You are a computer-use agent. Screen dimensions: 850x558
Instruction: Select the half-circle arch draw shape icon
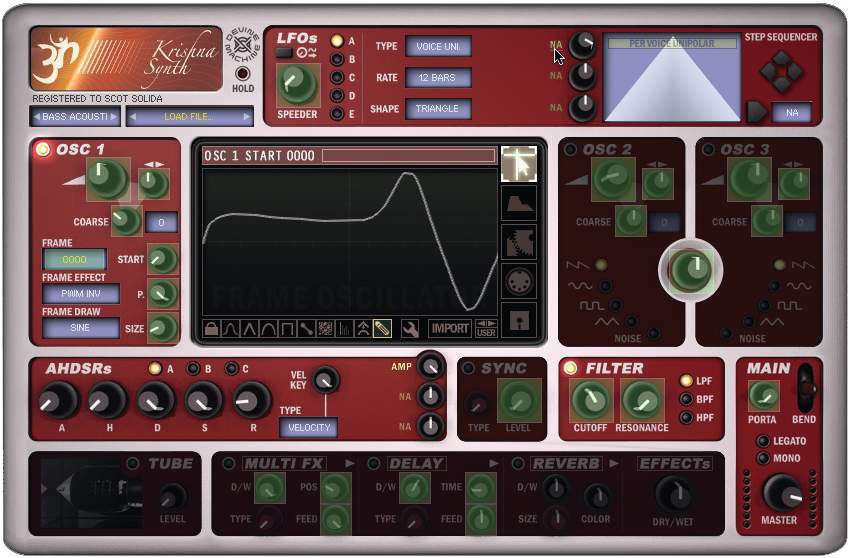tap(268, 329)
